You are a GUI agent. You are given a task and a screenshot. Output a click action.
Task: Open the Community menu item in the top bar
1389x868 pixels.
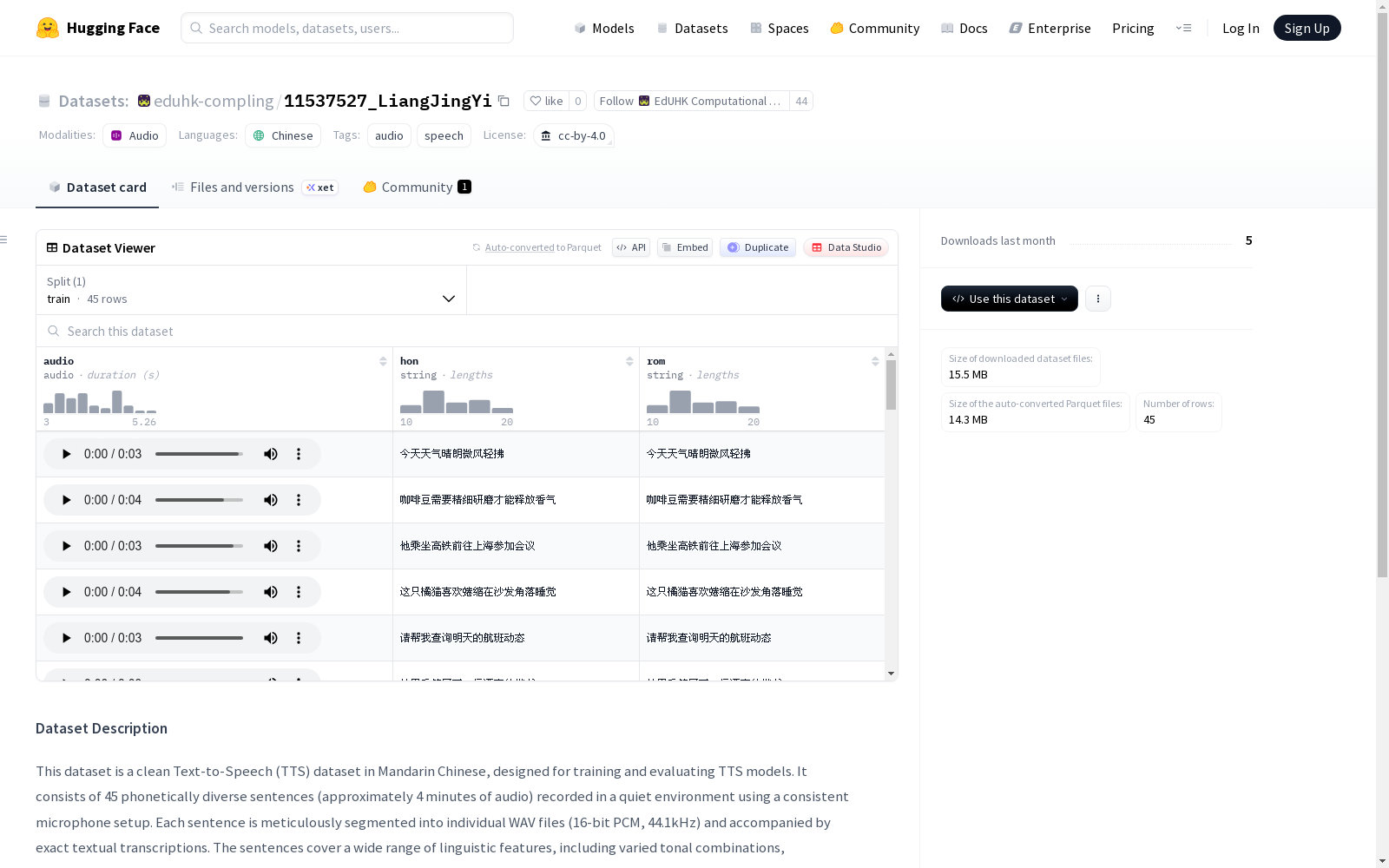(875, 28)
